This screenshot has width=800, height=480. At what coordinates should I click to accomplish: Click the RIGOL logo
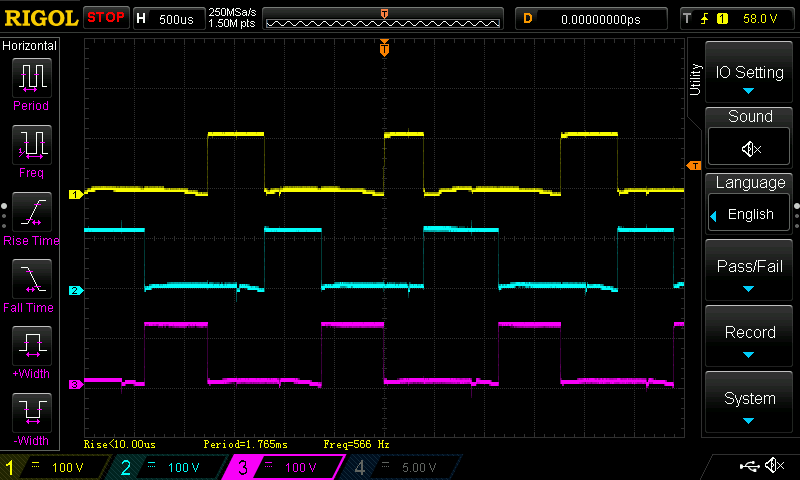click(x=40, y=18)
